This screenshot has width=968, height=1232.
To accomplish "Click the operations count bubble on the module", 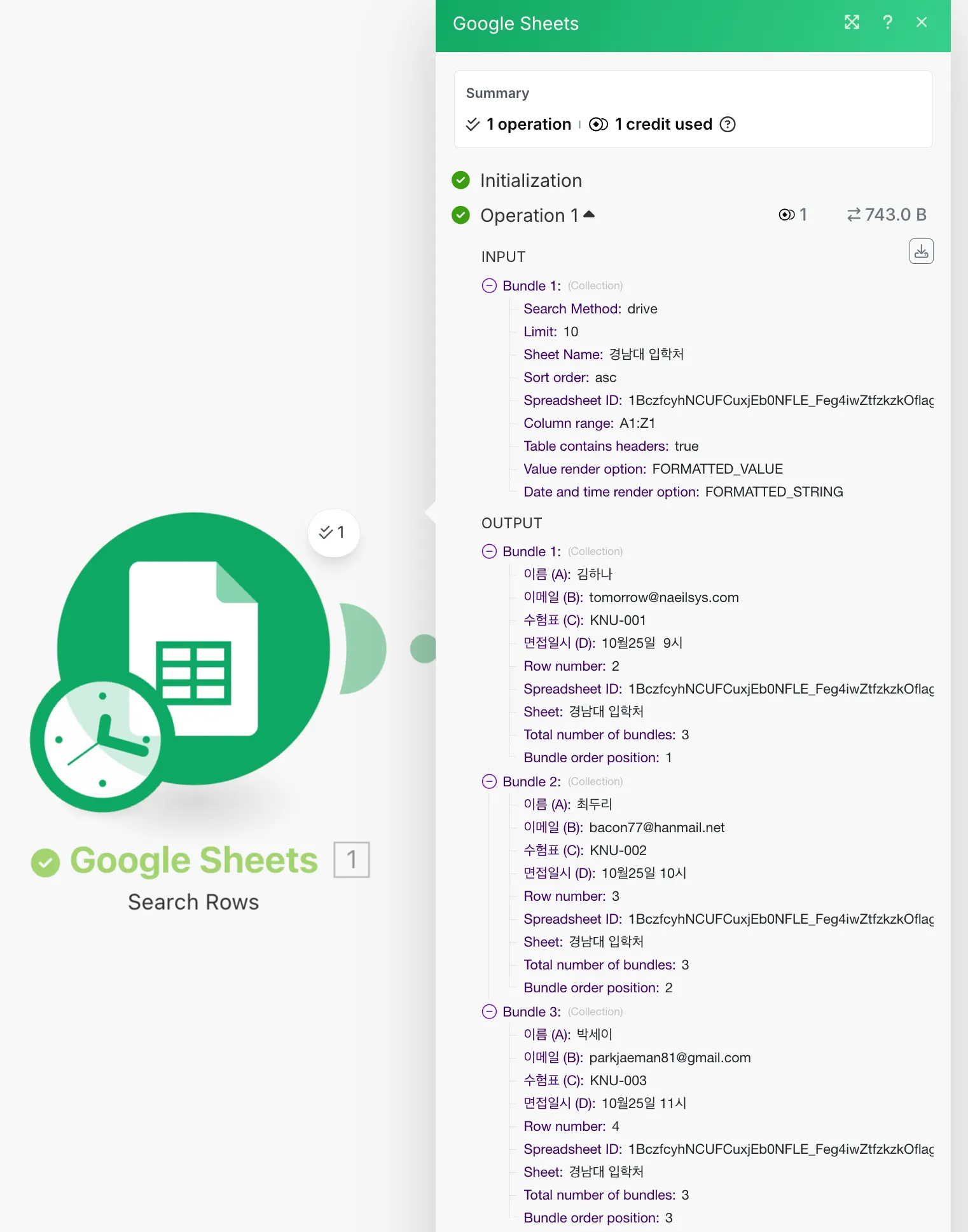I will [333, 533].
